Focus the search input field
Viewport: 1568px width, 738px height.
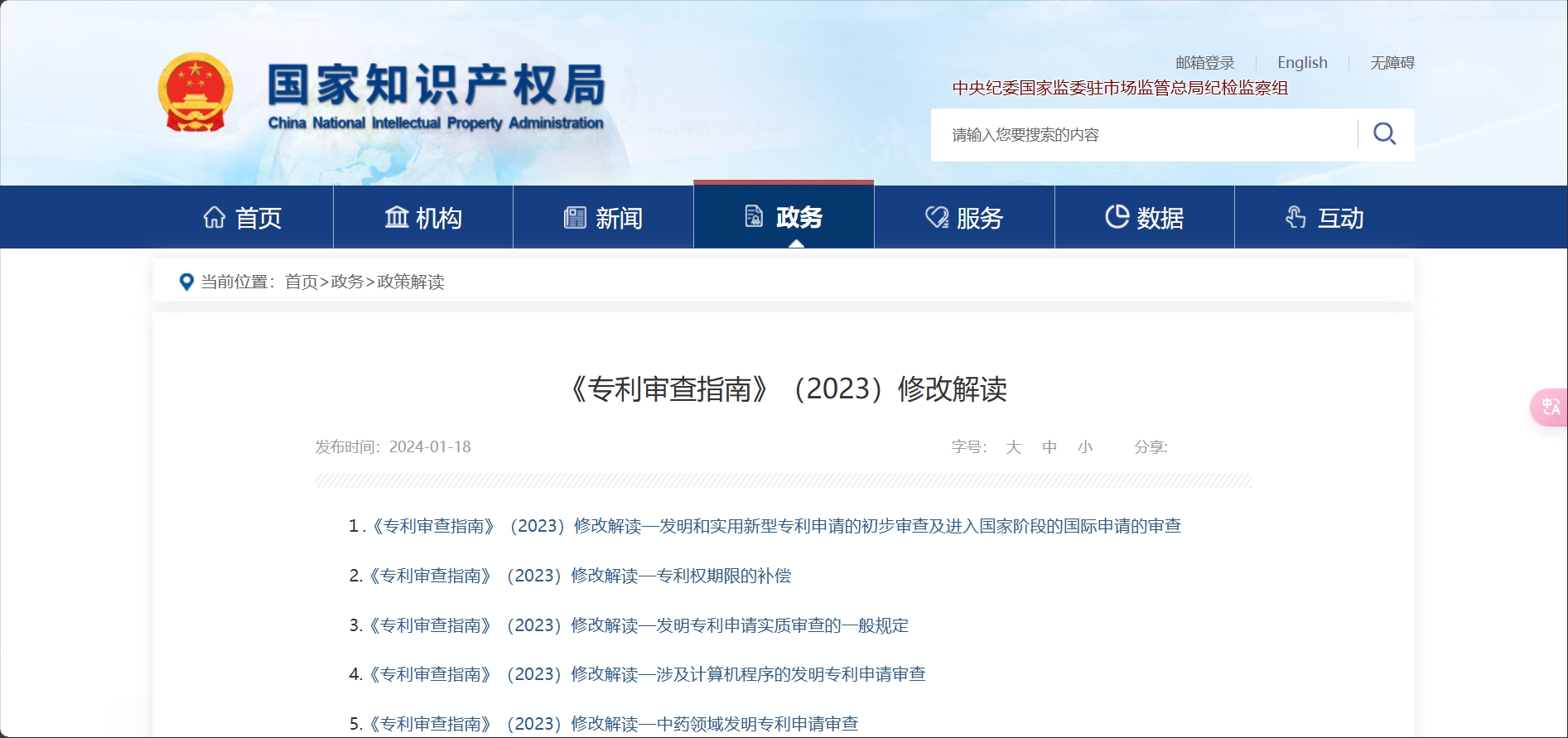[x=1145, y=134]
